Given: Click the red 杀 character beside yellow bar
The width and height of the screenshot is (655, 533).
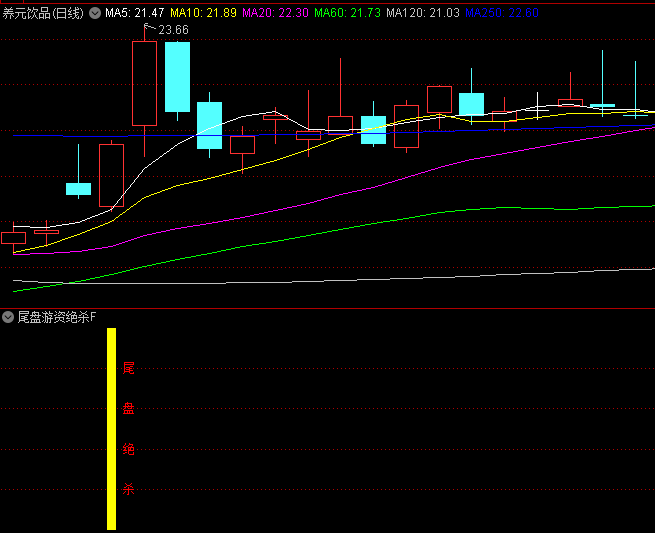Looking at the screenshot, I should click(x=128, y=489).
